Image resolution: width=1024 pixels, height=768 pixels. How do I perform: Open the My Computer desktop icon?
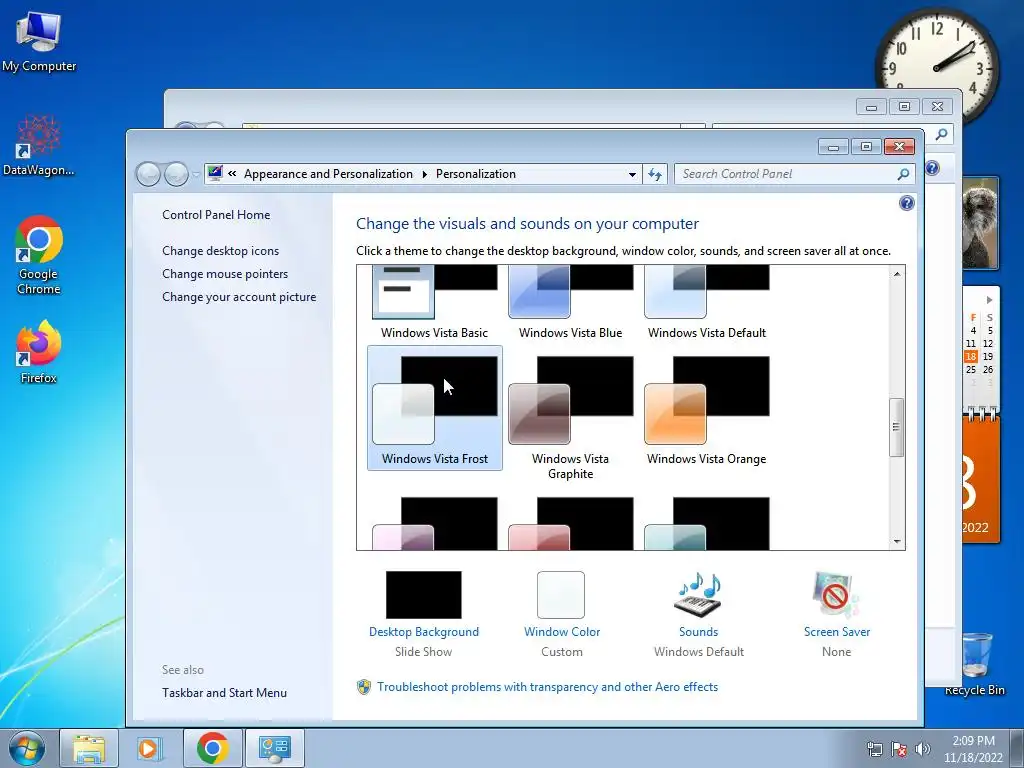point(39,40)
